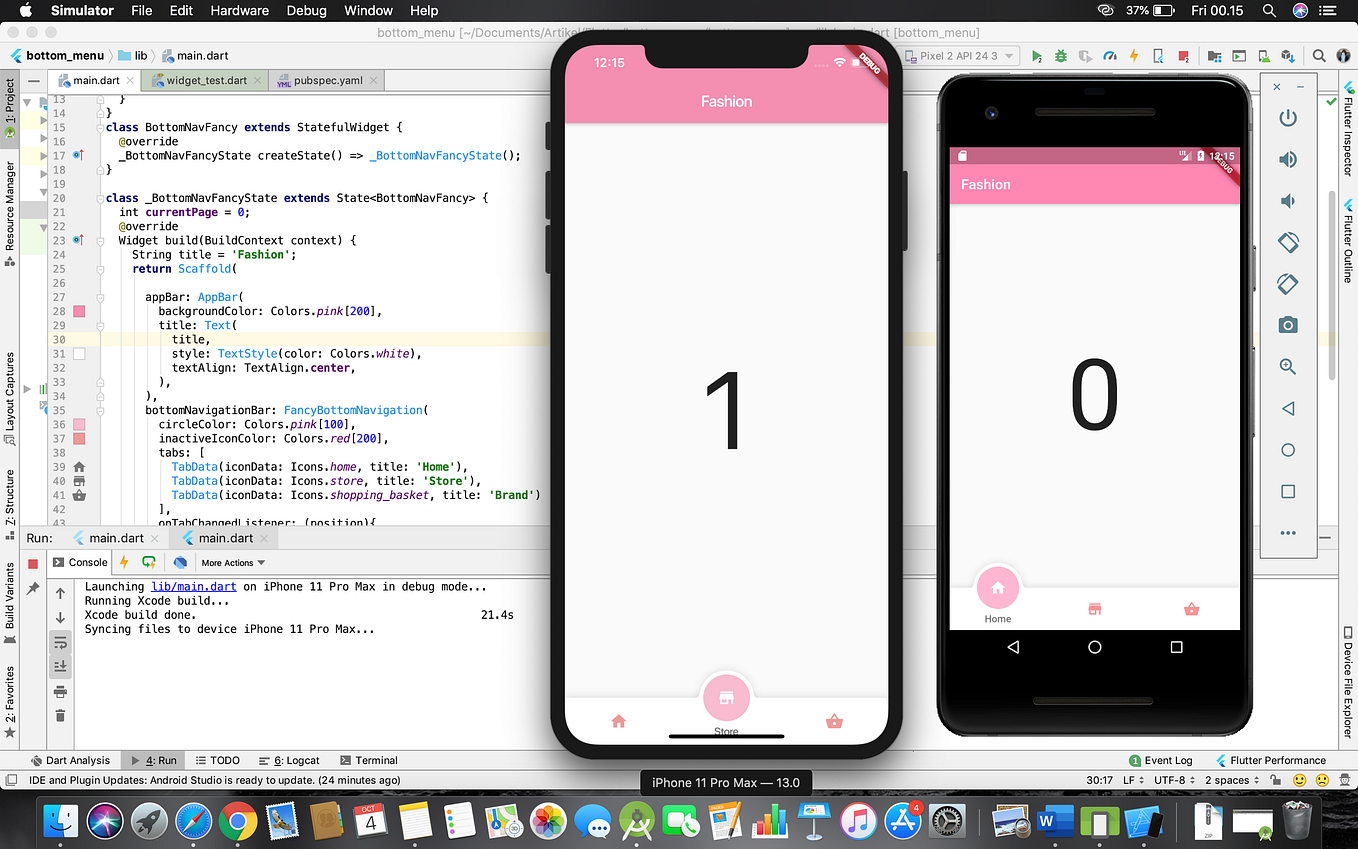Open the Pixel 2 API 24 device dropdown
The image size is (1358, 849).
pos(958,57)
